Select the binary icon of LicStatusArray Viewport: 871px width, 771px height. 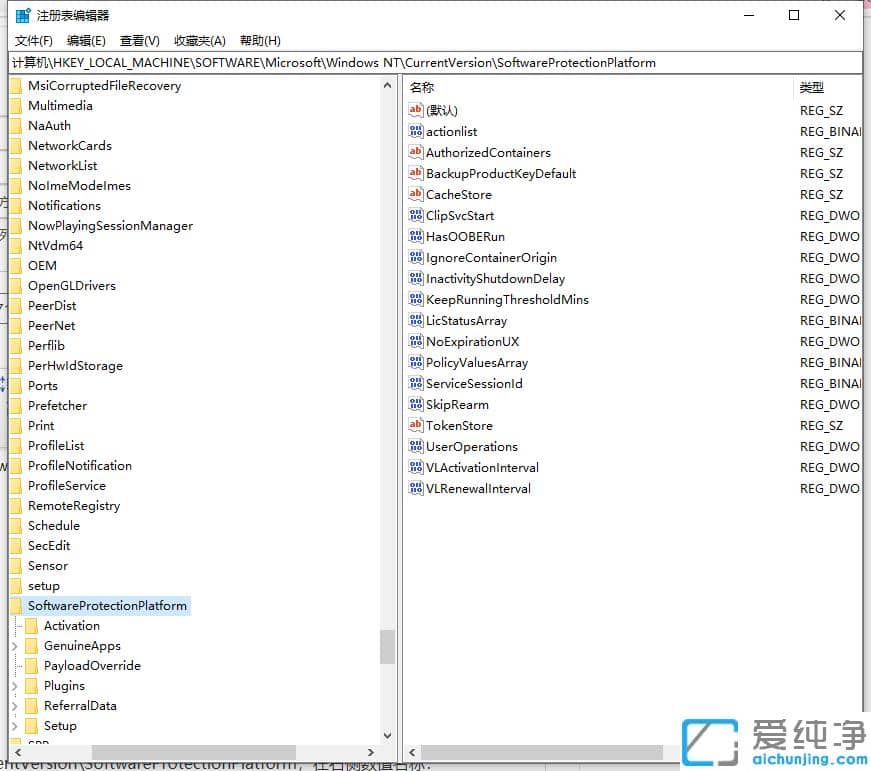pyautogui.click(x=417, y=320)
